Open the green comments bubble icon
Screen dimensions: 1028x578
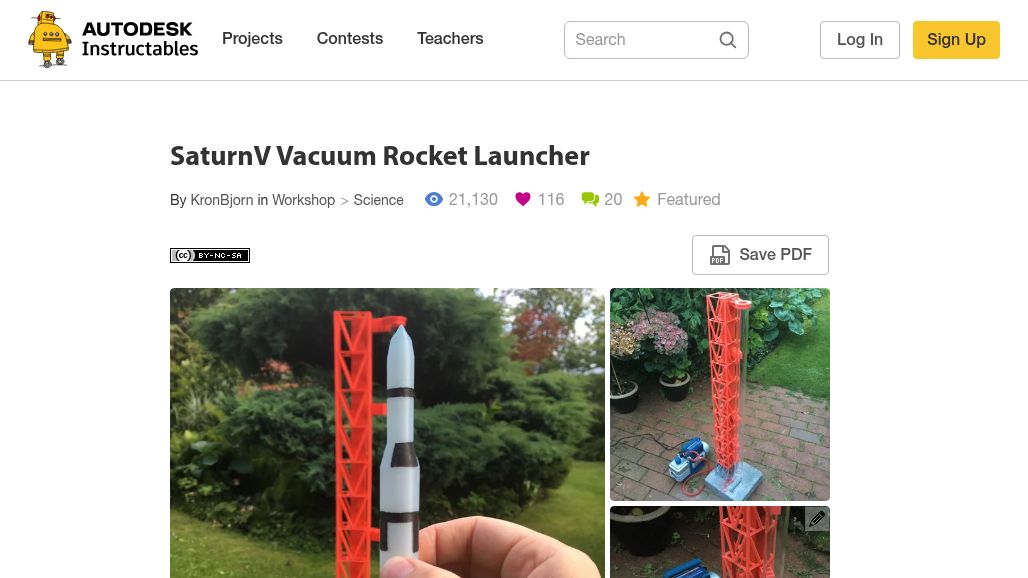coord(590,199)
